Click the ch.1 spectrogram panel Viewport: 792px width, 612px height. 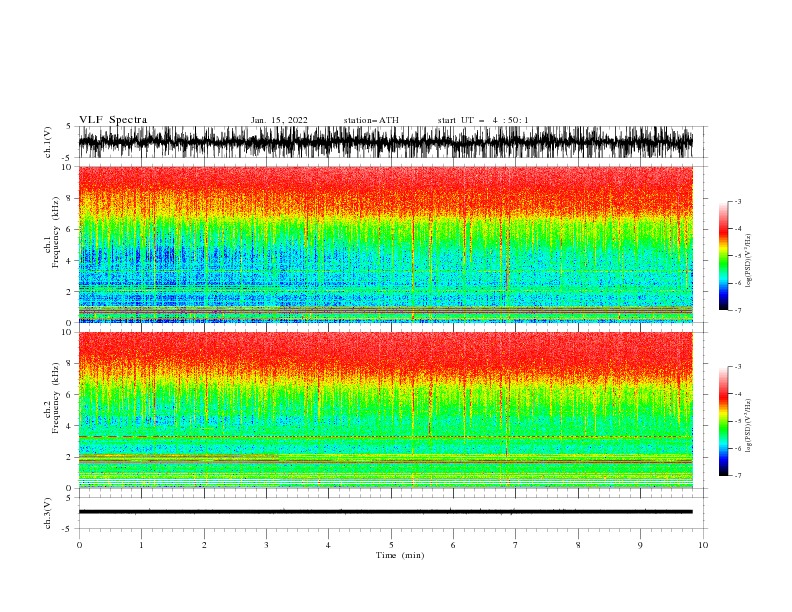(x=386, y=244)
